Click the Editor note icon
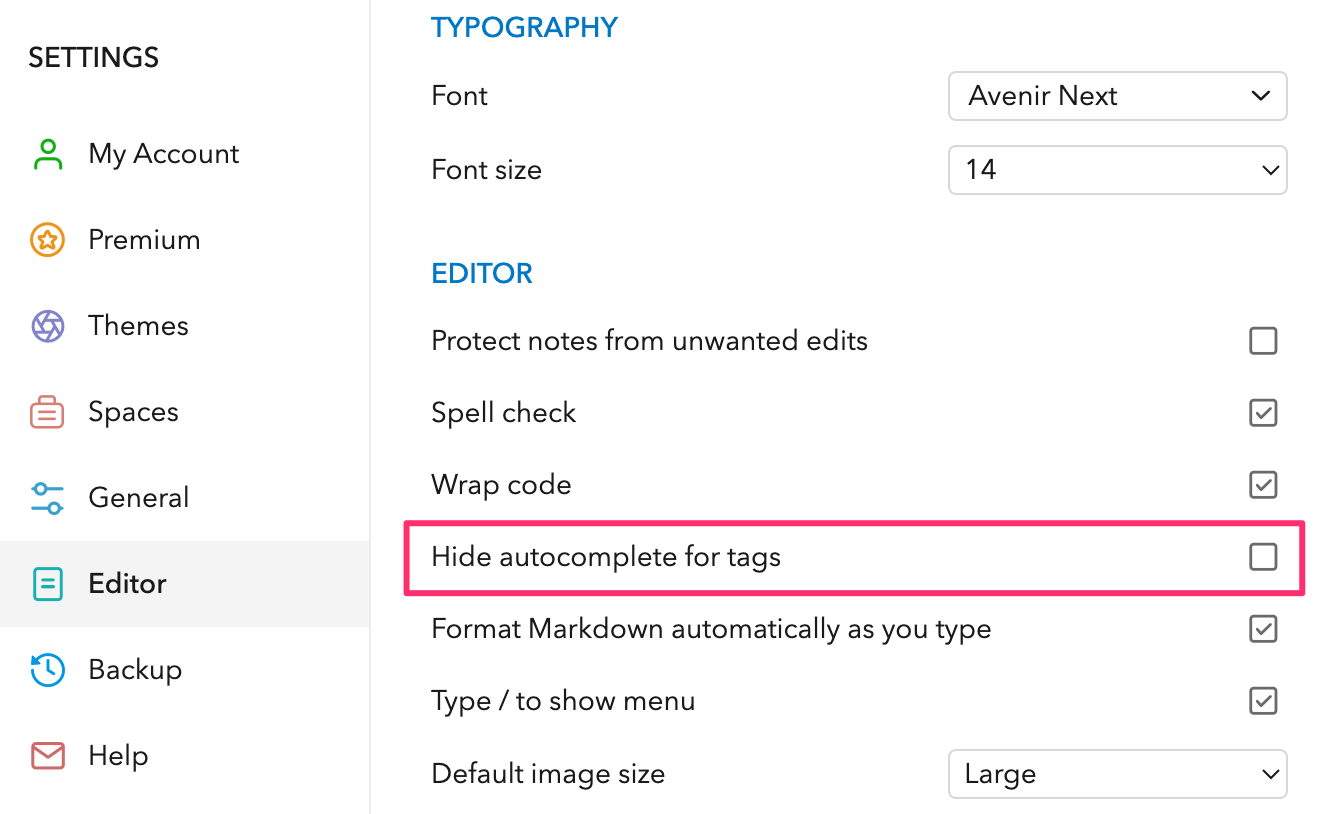The image size is (1322, 814). tap(47, 584)
